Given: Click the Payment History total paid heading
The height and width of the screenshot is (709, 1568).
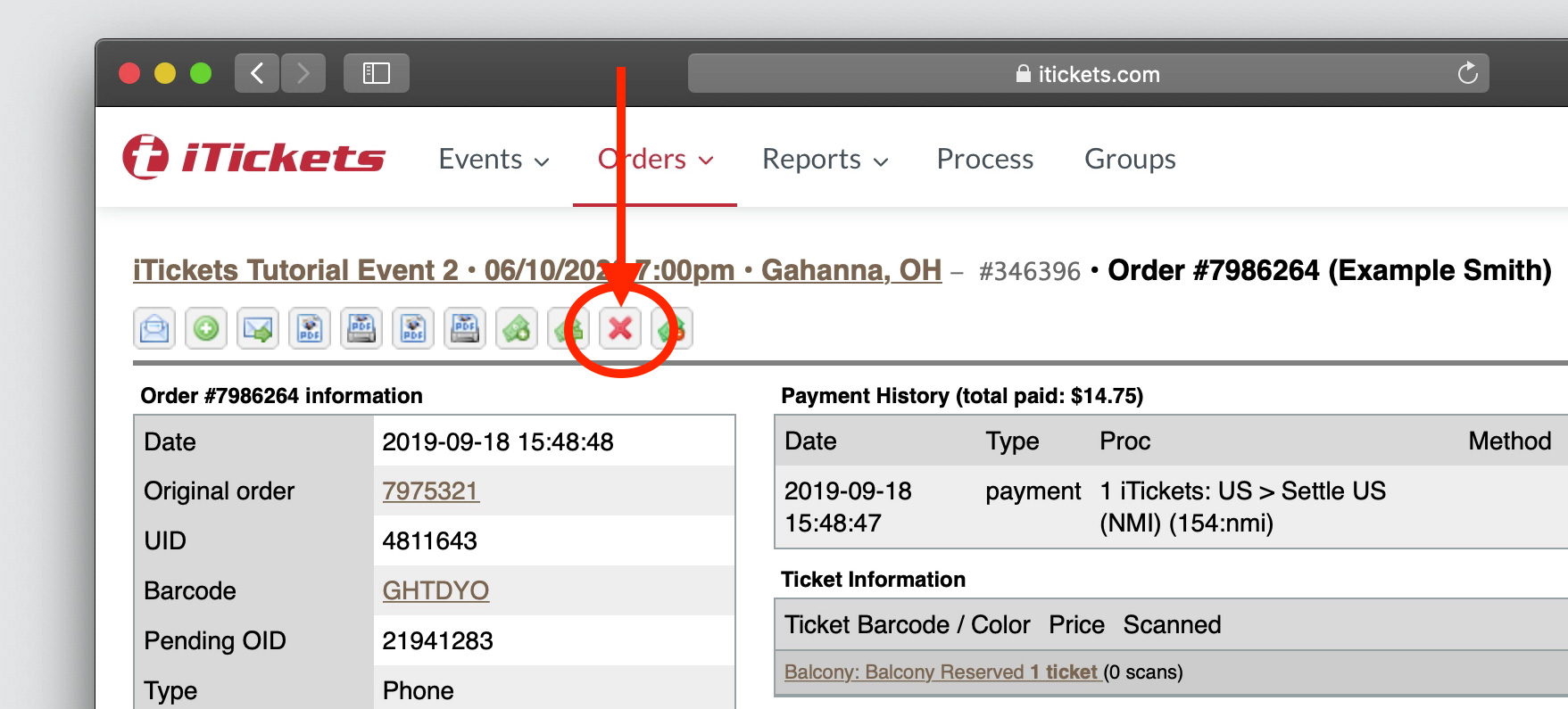Looking at the screenshot, I should click(962, 396).
